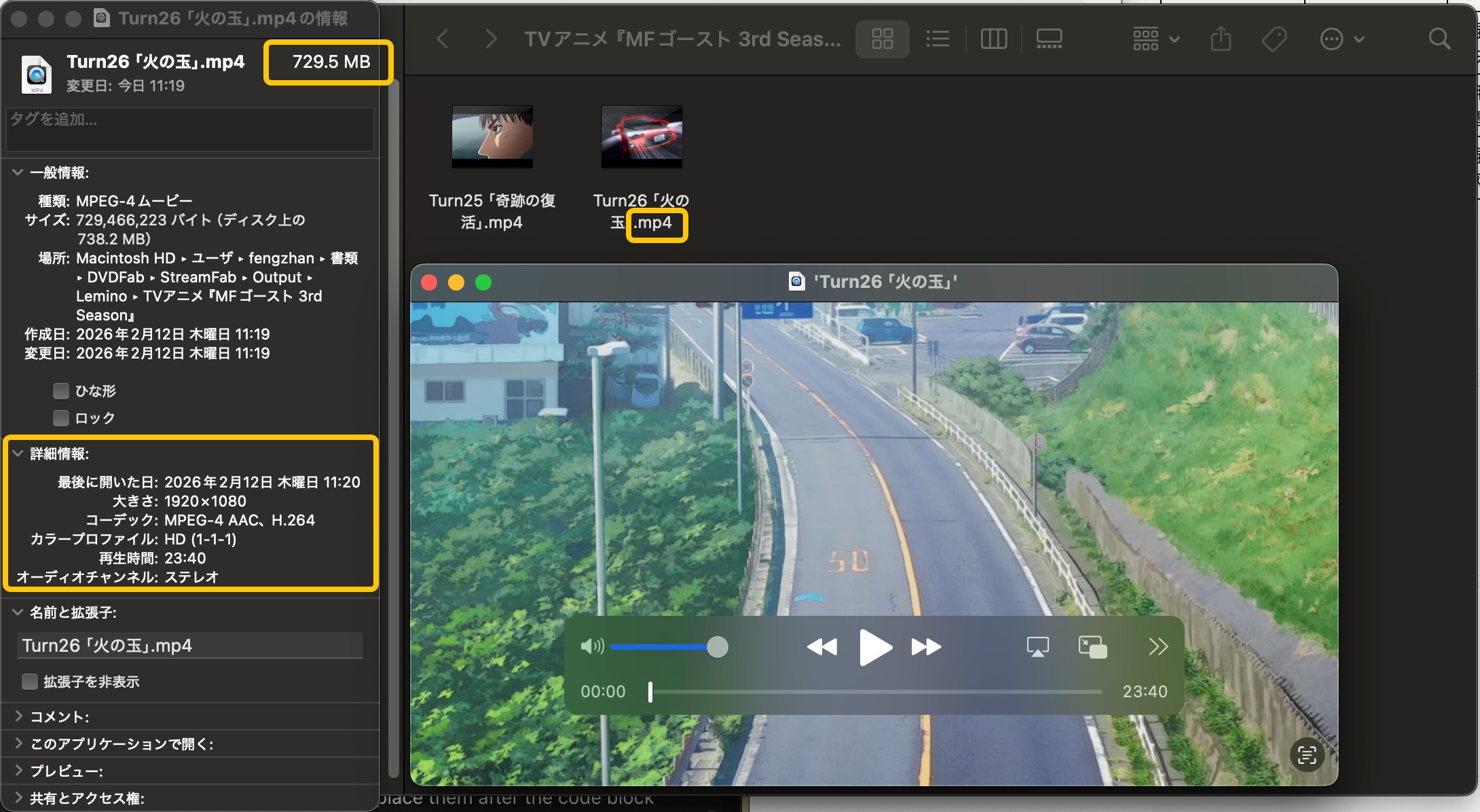Check 拡張子を非表示 to hide the extension

click(x=30, y=681)
